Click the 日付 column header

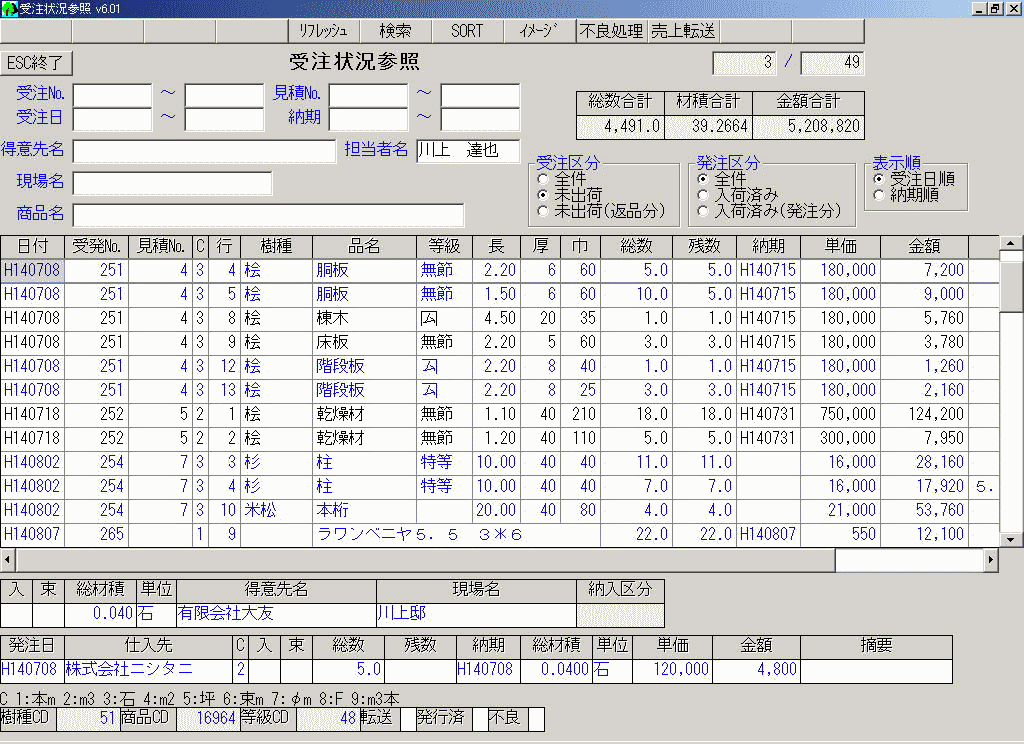(33, 246)
